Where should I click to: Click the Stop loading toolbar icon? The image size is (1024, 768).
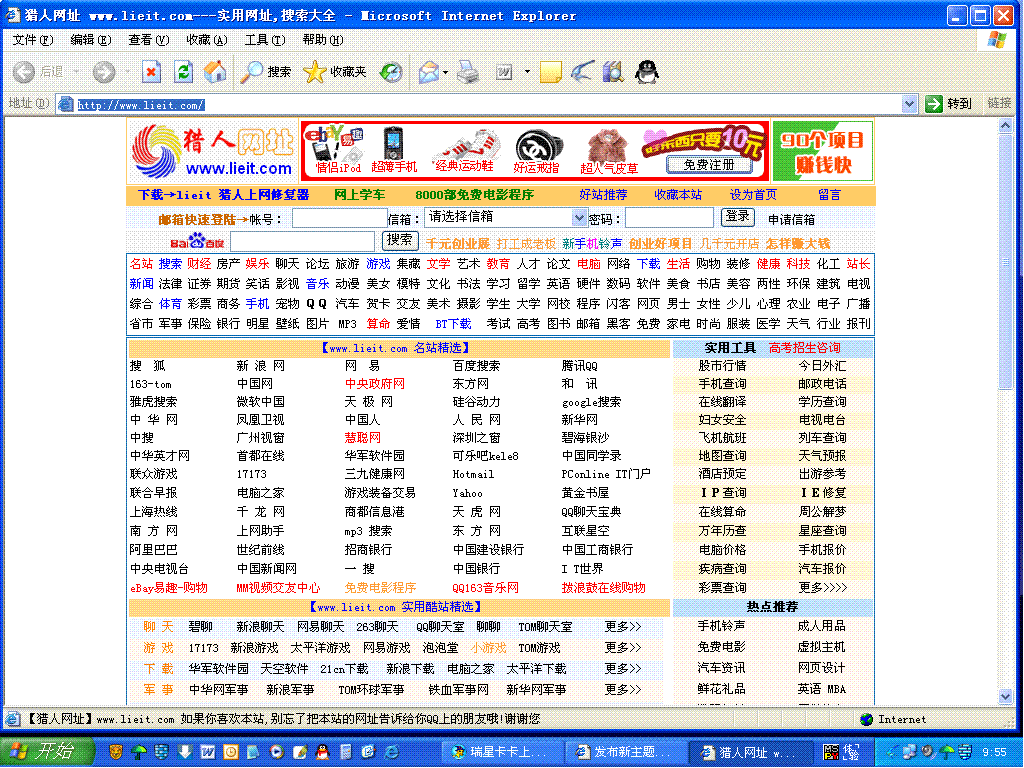151,72
